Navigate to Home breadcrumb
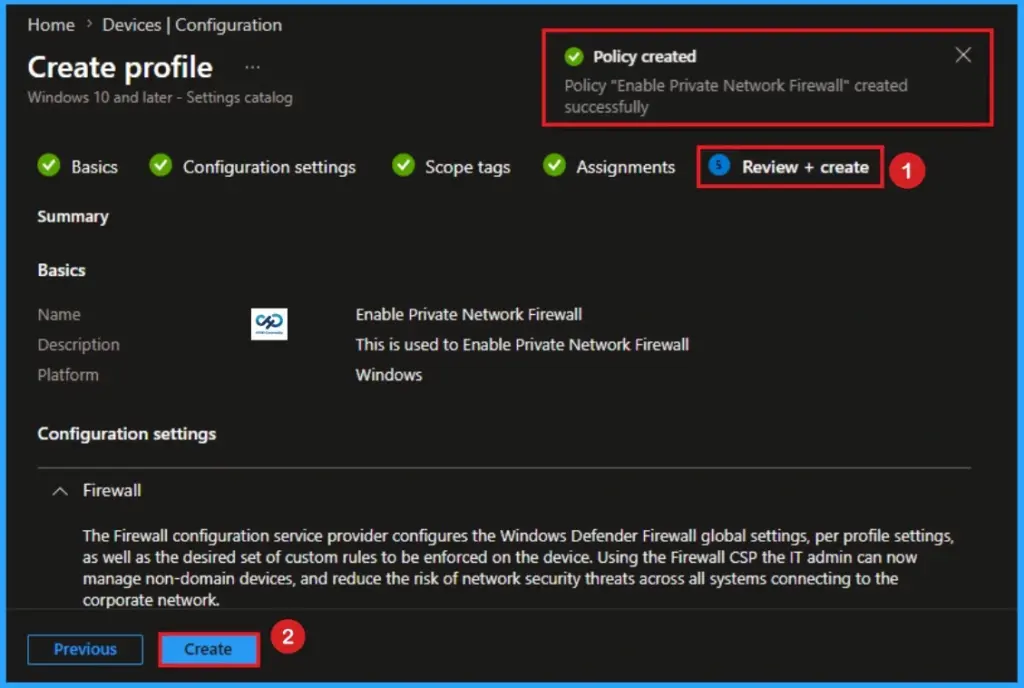The height and width of the screenshot is (688, 1024). tap(51, 25)
